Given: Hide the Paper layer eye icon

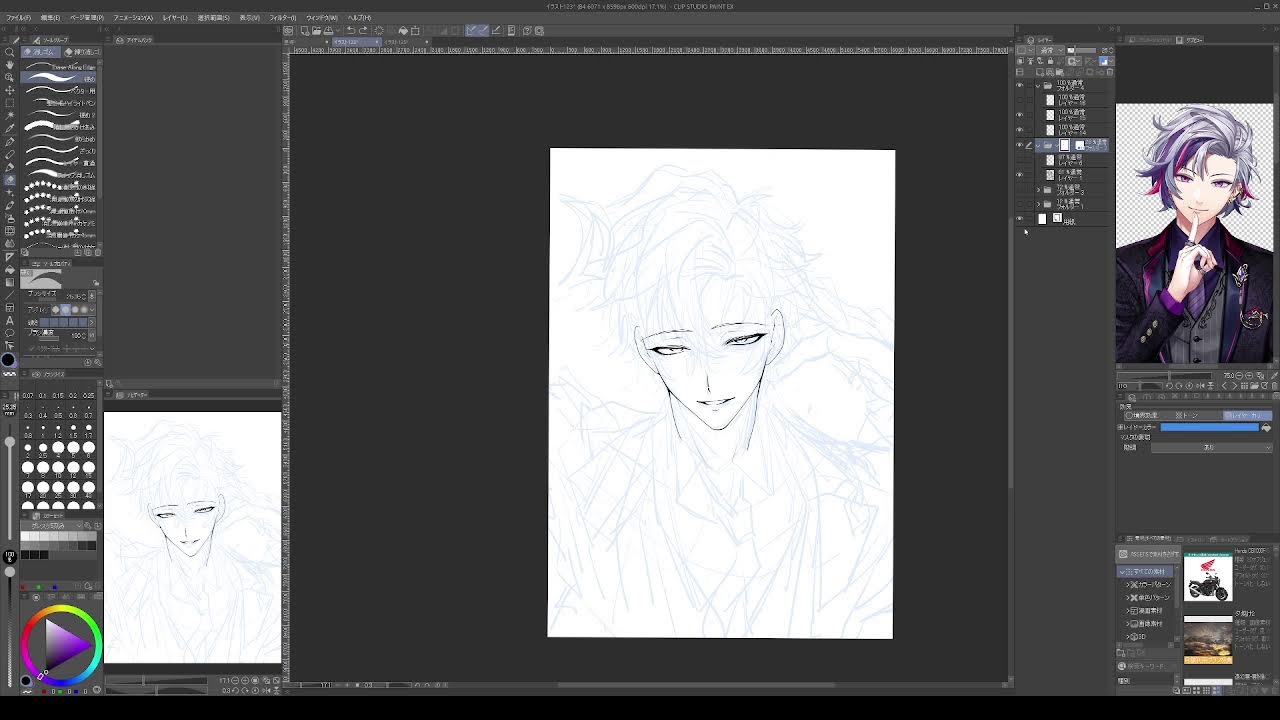Looking at the screenshot, I should coord(1020,219).
